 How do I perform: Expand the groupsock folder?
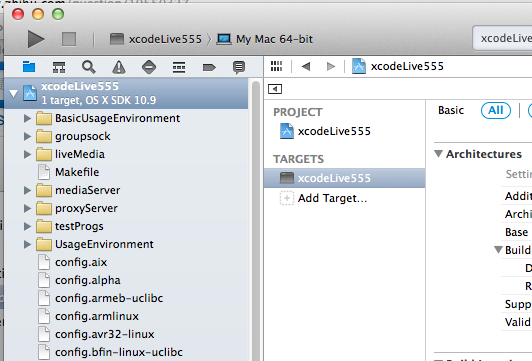click(x=27, y=136)
